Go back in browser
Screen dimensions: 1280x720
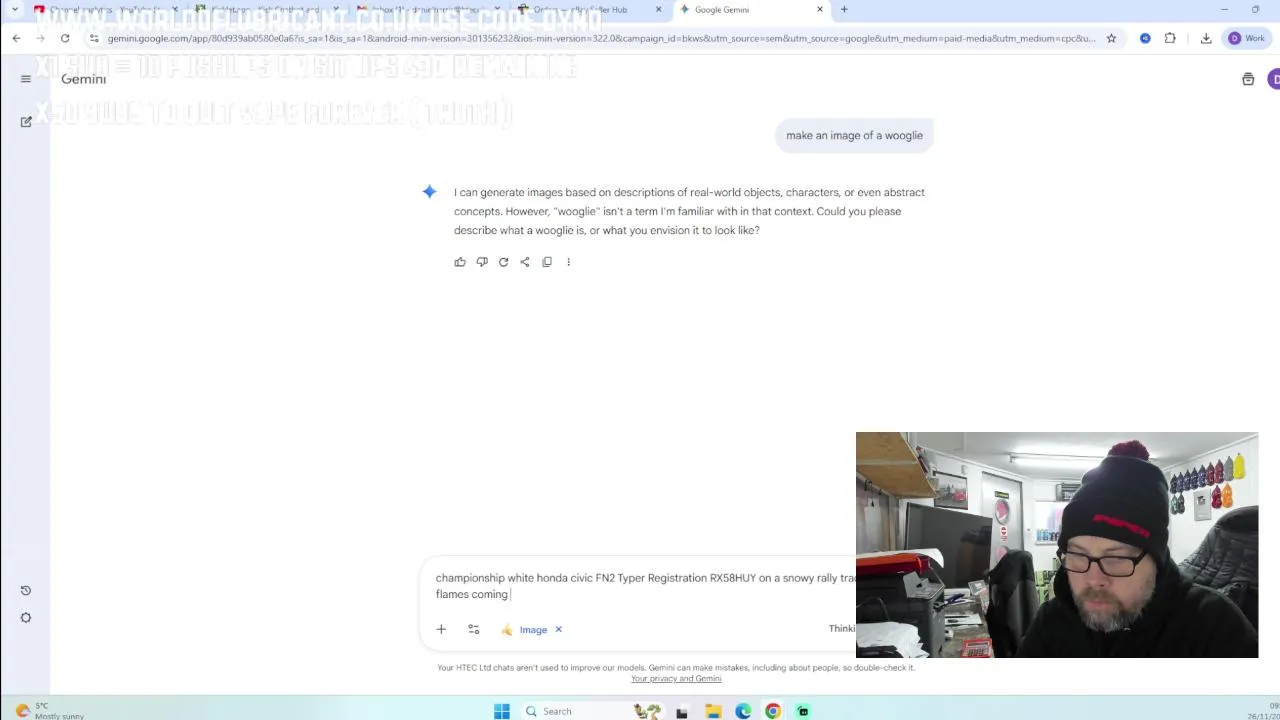pos(16,38)
